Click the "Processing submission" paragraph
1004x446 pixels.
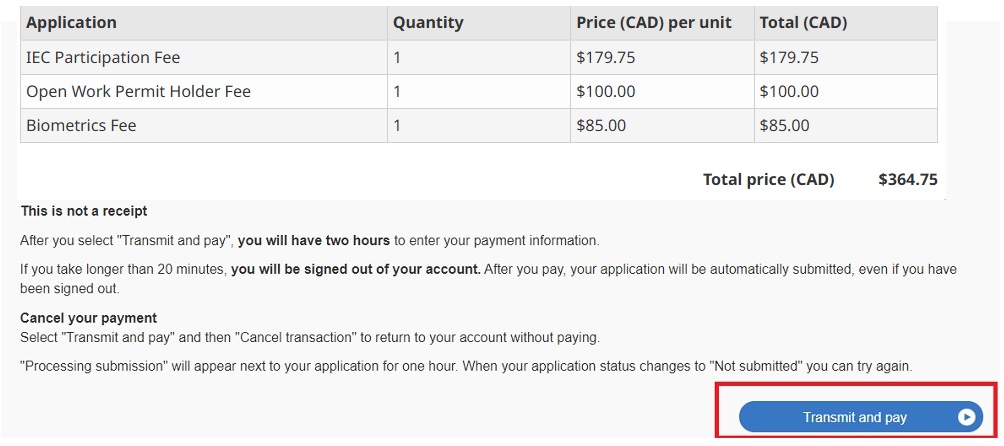466,367
